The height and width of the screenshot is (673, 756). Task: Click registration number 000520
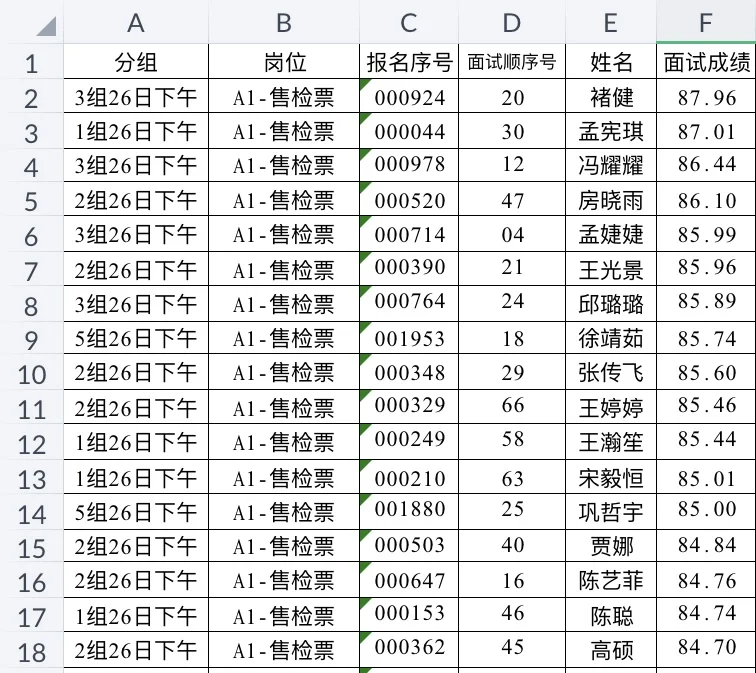[x=409, y=199]
